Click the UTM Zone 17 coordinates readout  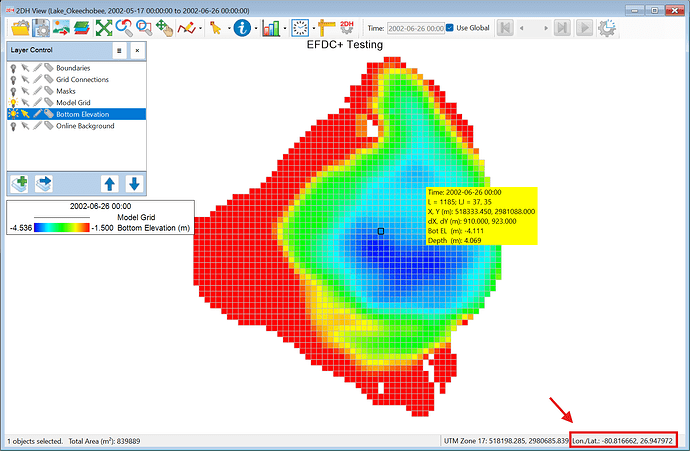point(506,440)
